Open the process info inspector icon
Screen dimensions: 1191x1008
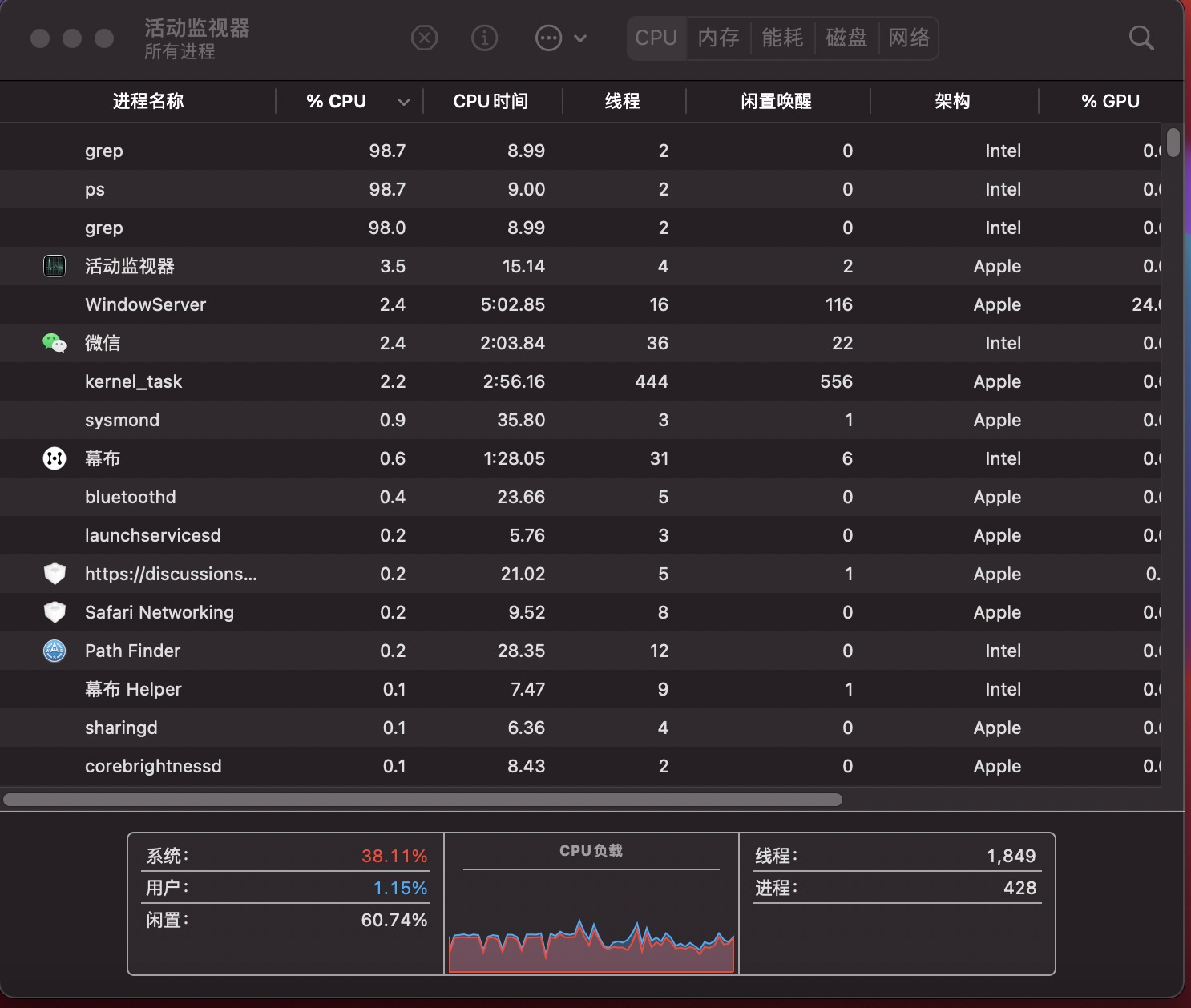pyautogui.click(x=484, y=38)
